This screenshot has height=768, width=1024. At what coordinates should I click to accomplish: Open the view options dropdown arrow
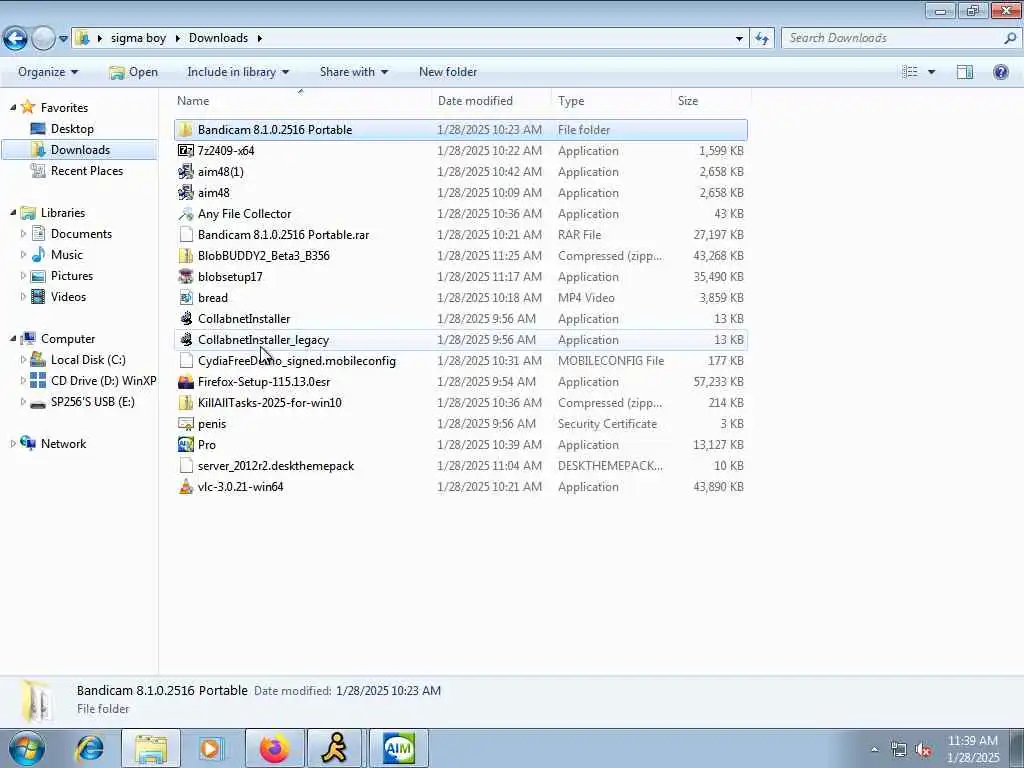pos(931,72)
